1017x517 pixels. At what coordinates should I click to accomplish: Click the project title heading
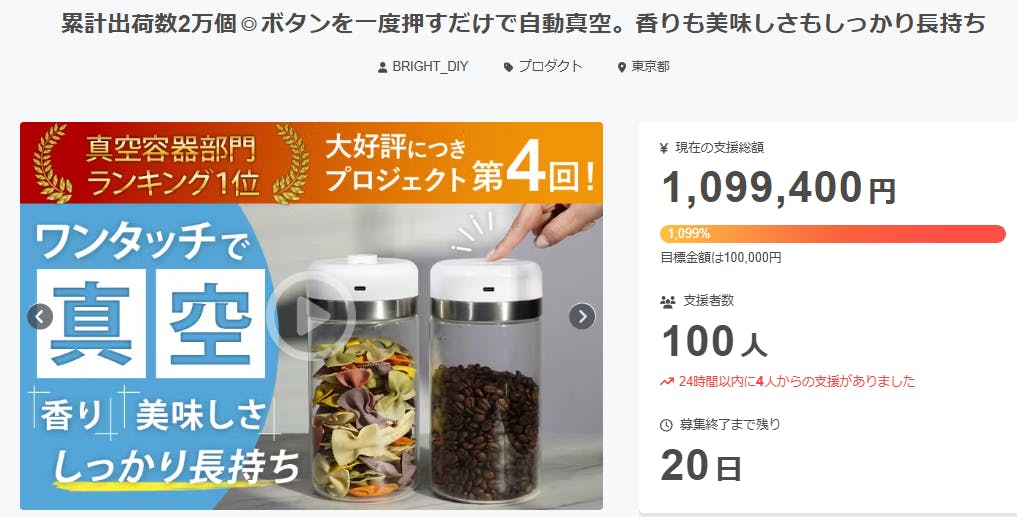click(523, 24)
